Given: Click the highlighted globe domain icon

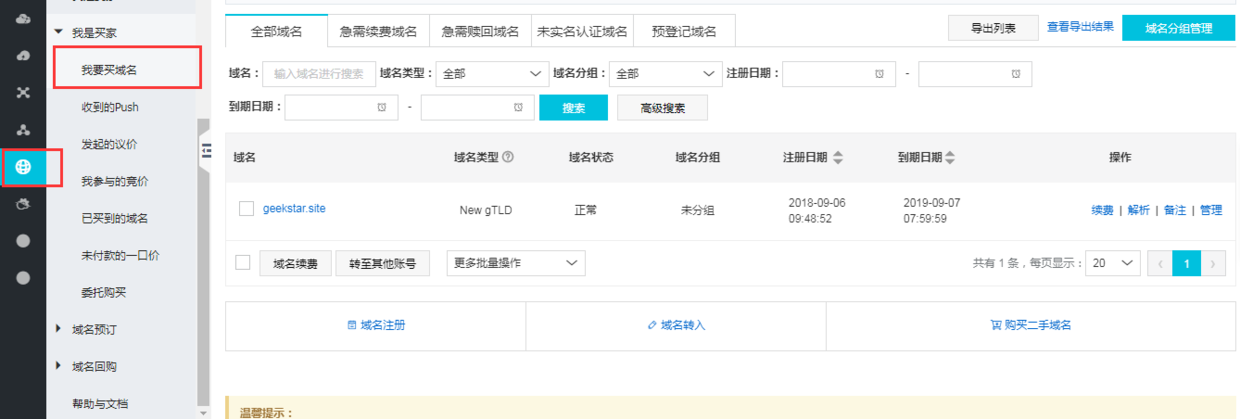Looking at the screenshot, I should tap(23, 167).
